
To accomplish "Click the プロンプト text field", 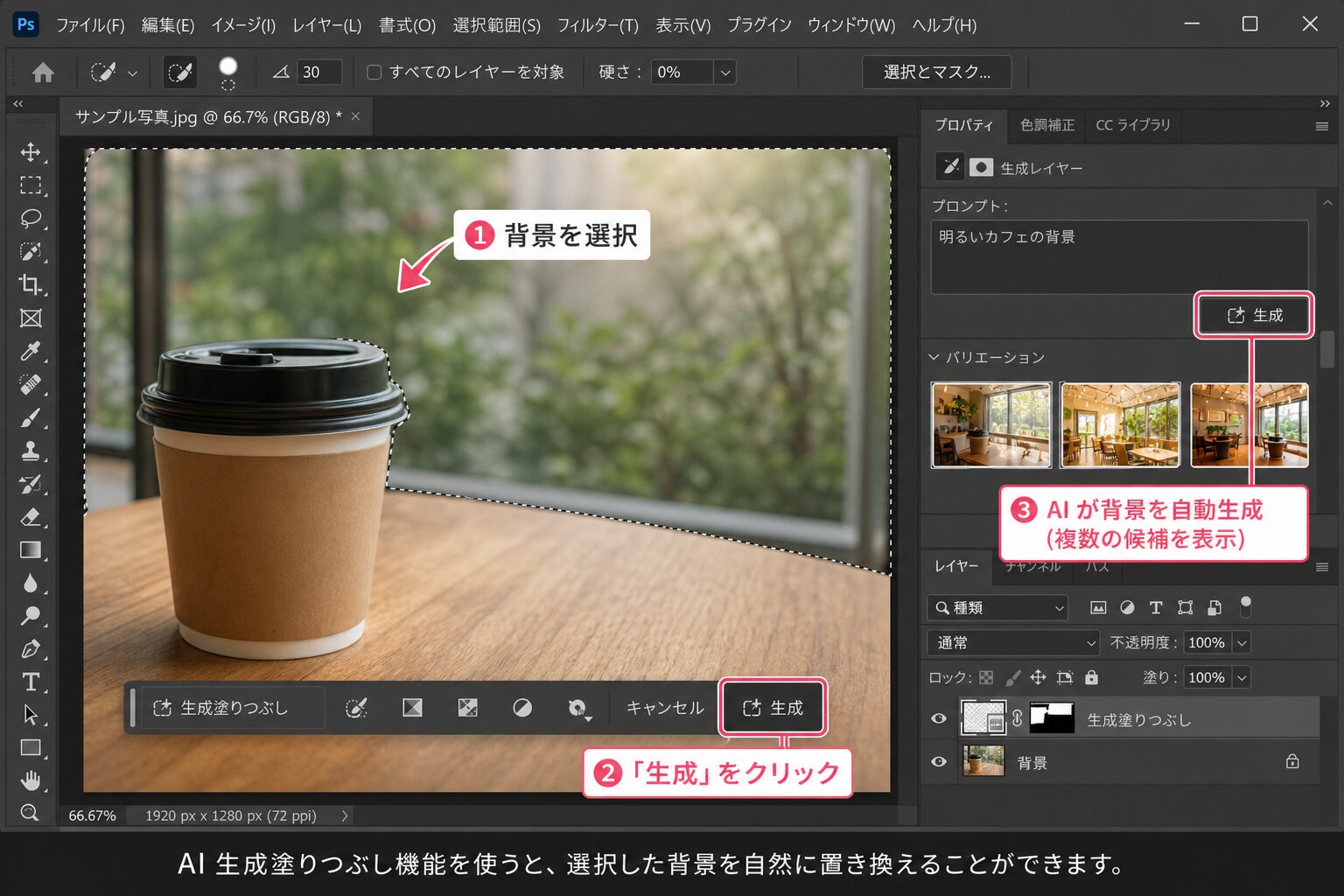I will [1119, 256].
